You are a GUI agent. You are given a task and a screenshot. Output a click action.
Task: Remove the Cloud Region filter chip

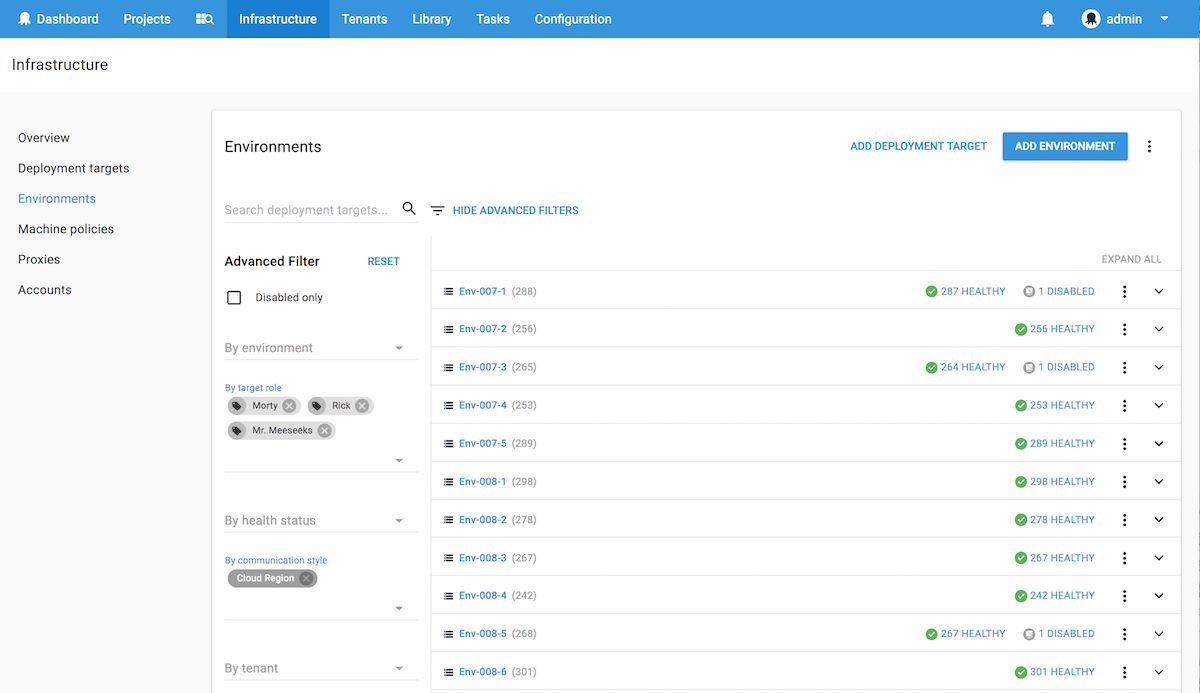click(306, 578)
